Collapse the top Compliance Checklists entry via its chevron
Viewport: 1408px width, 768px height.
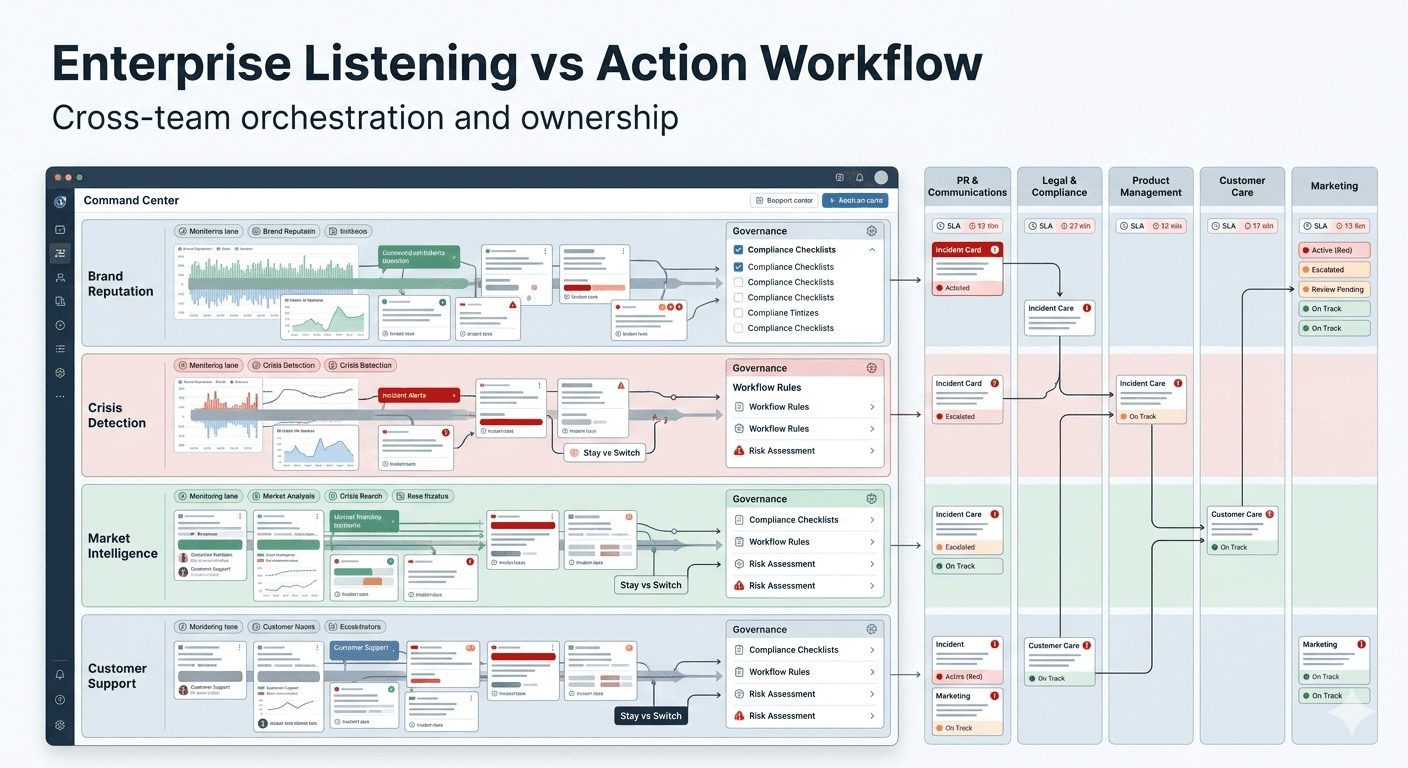872,249
